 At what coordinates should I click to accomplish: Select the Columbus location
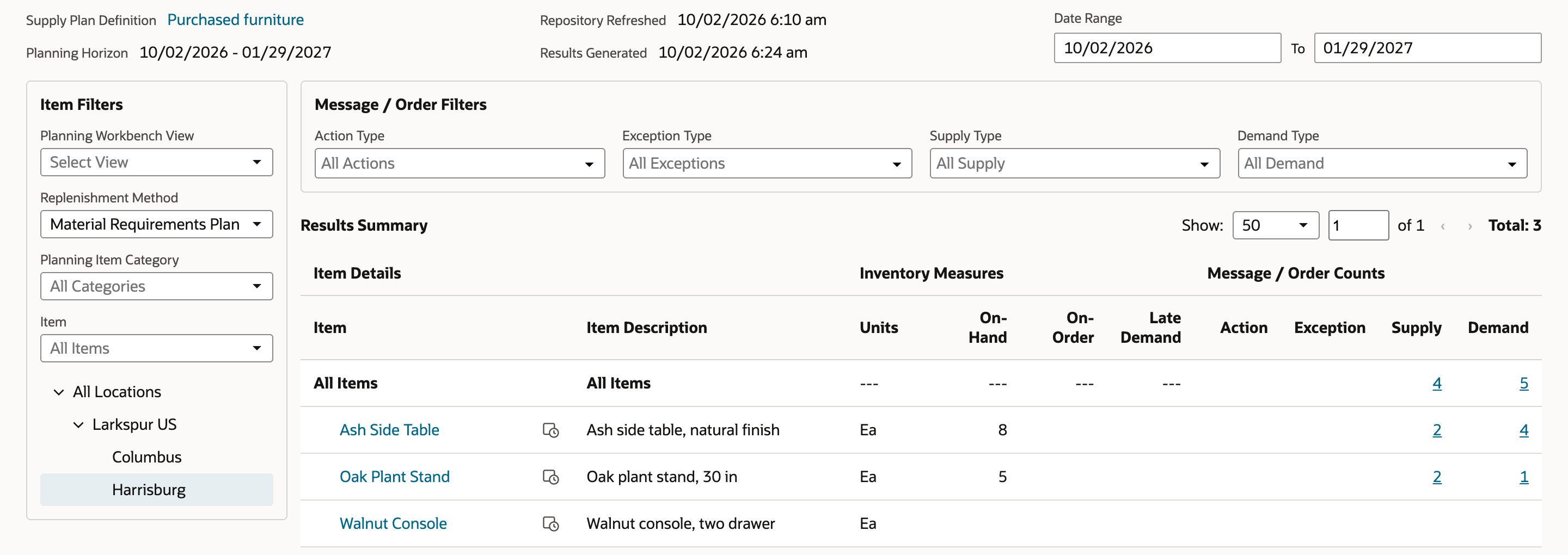point(146,458)
